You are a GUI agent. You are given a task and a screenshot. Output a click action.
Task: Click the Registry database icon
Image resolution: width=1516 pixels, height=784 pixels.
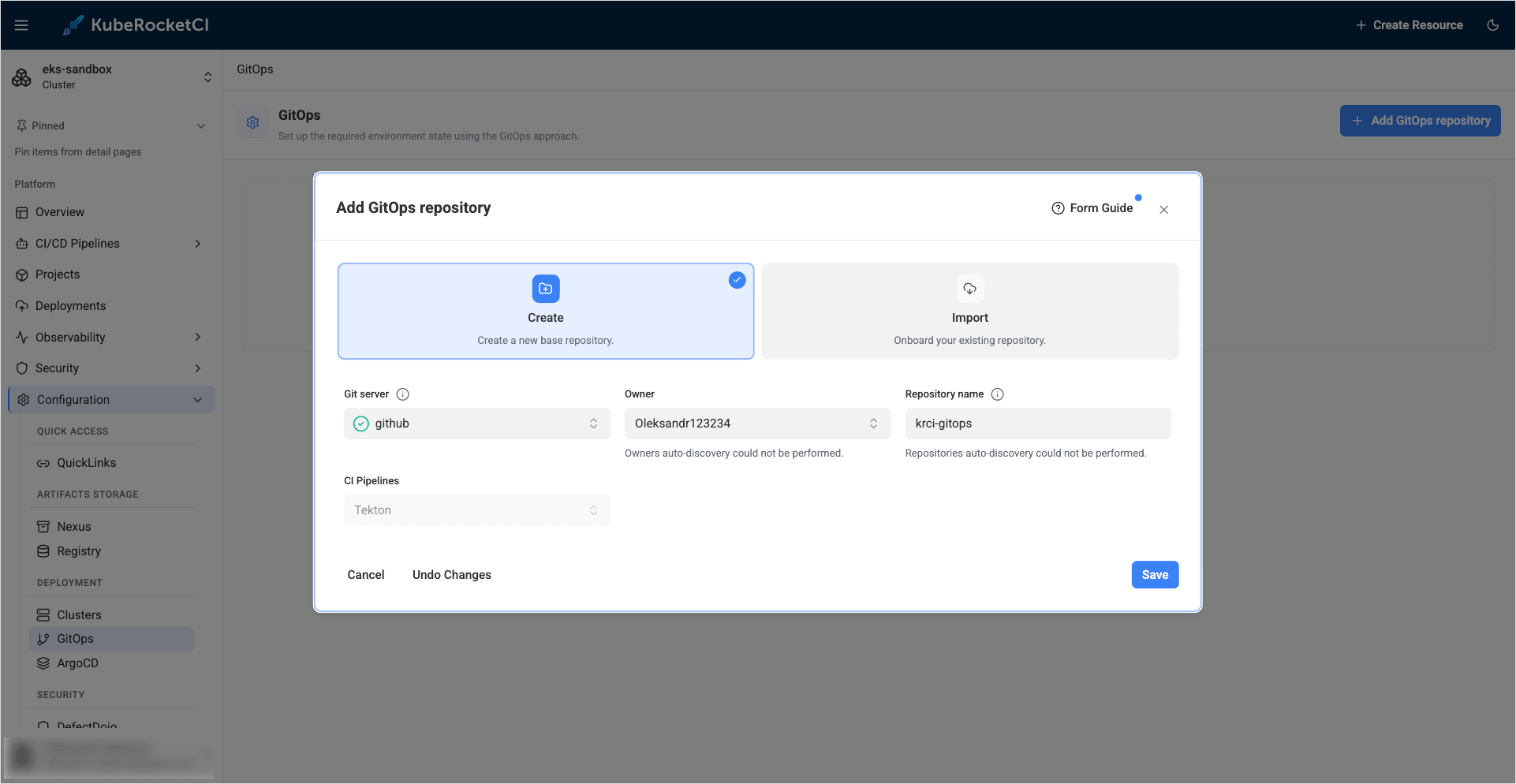click(43, 551)
